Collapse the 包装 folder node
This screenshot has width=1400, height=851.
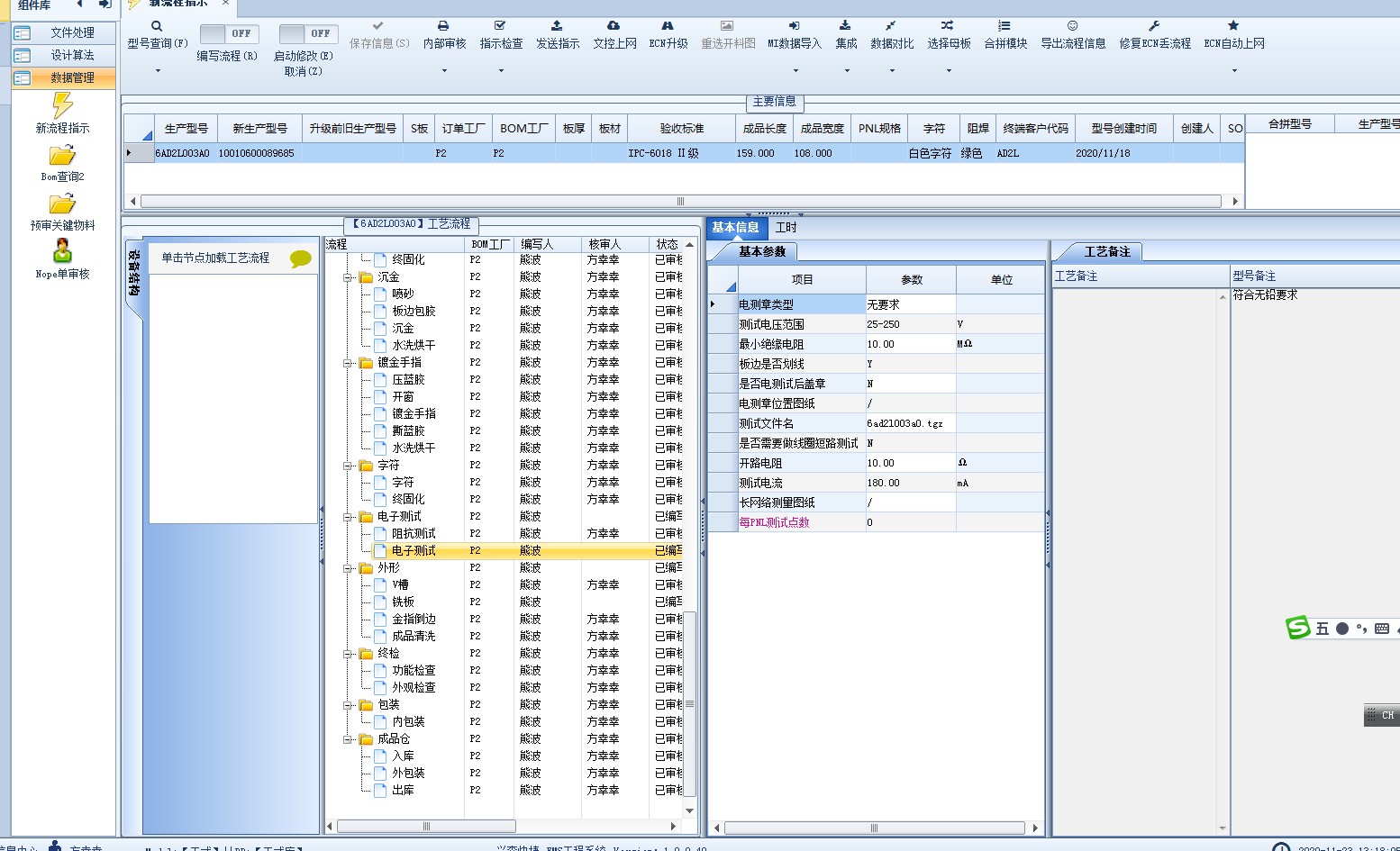(x=348, y=705)
